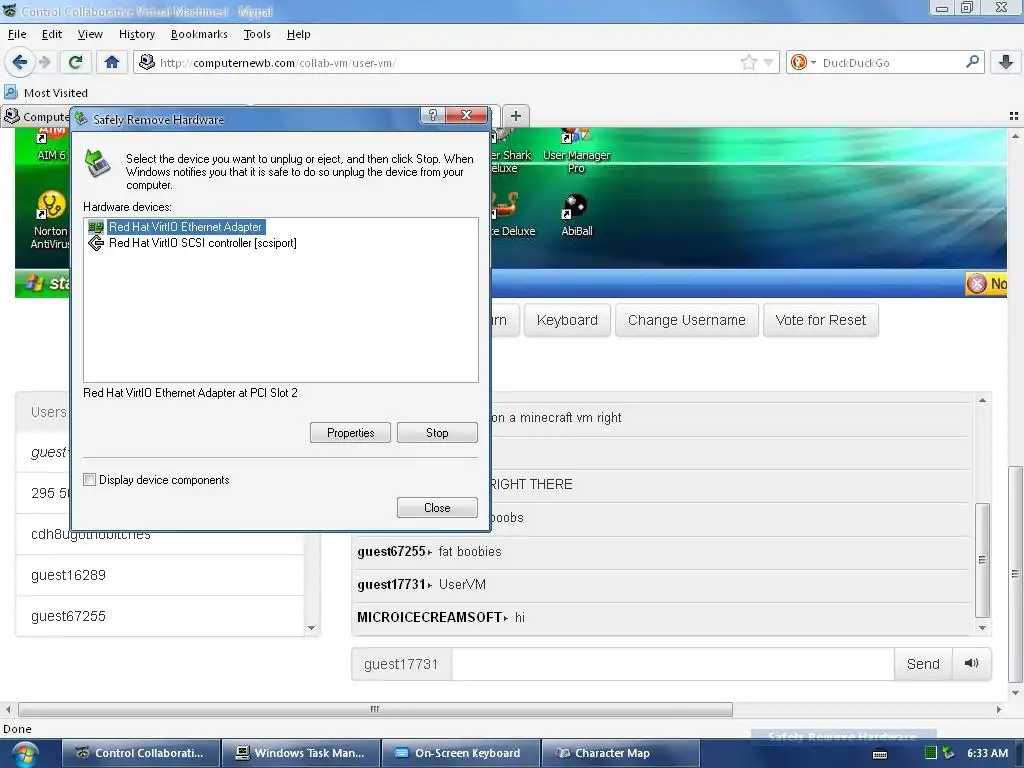Open the DuckDuckGo search engine selector
The height and width of the screenshot is (768, 1024).
pyautogui.click(x=803, y=63)
